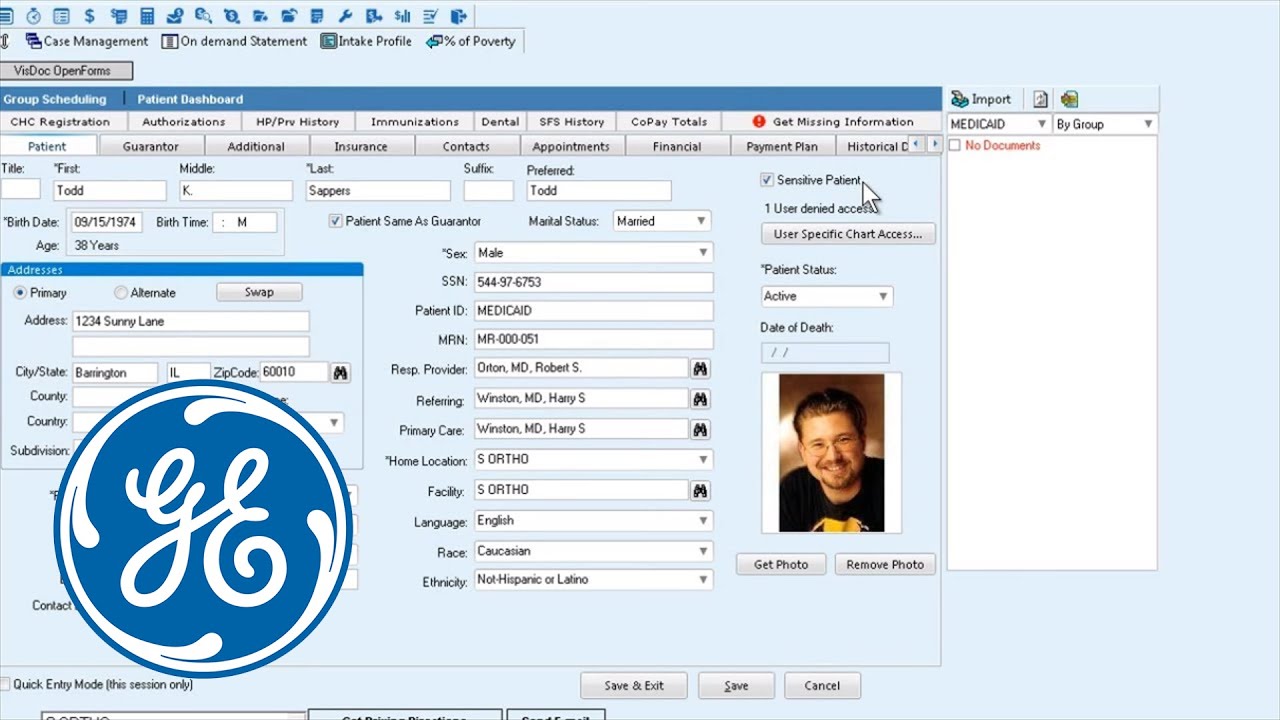
Task: Click the dollar sign icon in toolbar
Action: pos(90,15)
